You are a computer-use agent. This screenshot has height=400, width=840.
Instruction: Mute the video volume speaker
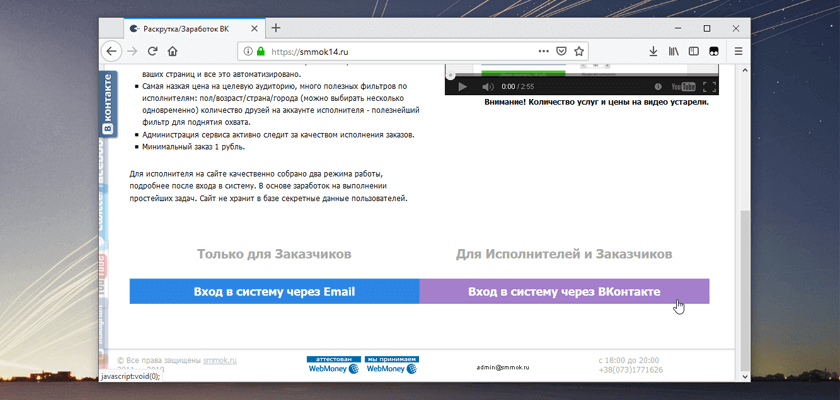point(488,86)
